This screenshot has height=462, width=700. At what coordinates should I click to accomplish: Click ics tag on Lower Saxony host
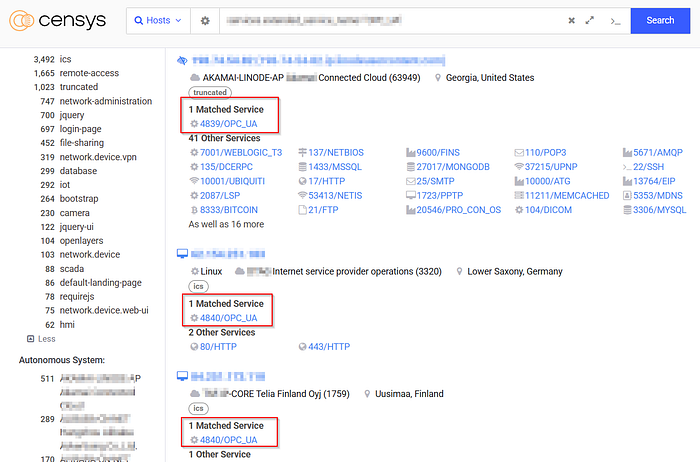tap(198, 286)
